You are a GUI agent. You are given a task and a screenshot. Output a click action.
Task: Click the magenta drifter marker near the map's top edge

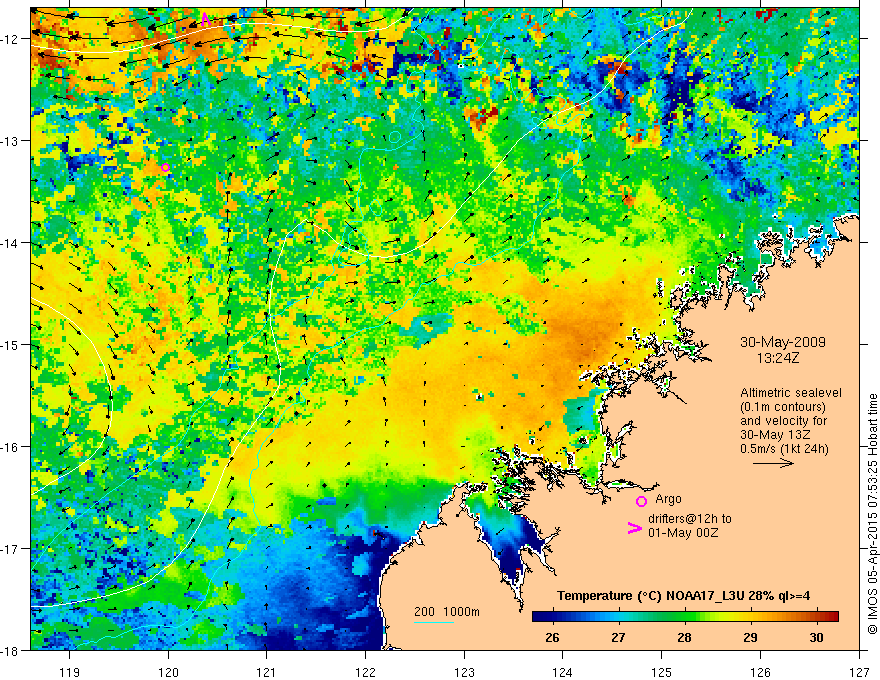(205, 20)
